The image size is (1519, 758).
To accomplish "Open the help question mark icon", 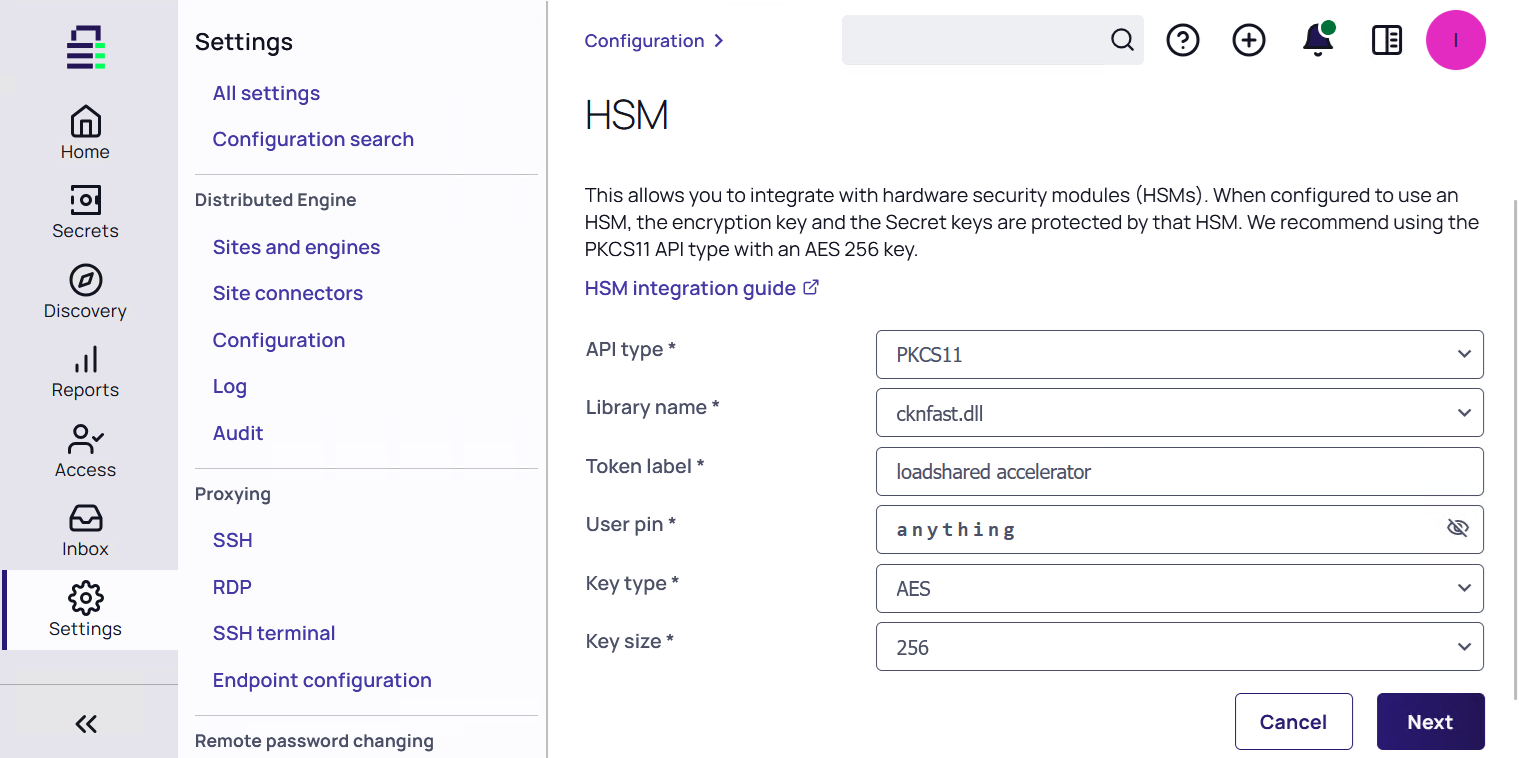I will click(1183, 40).
